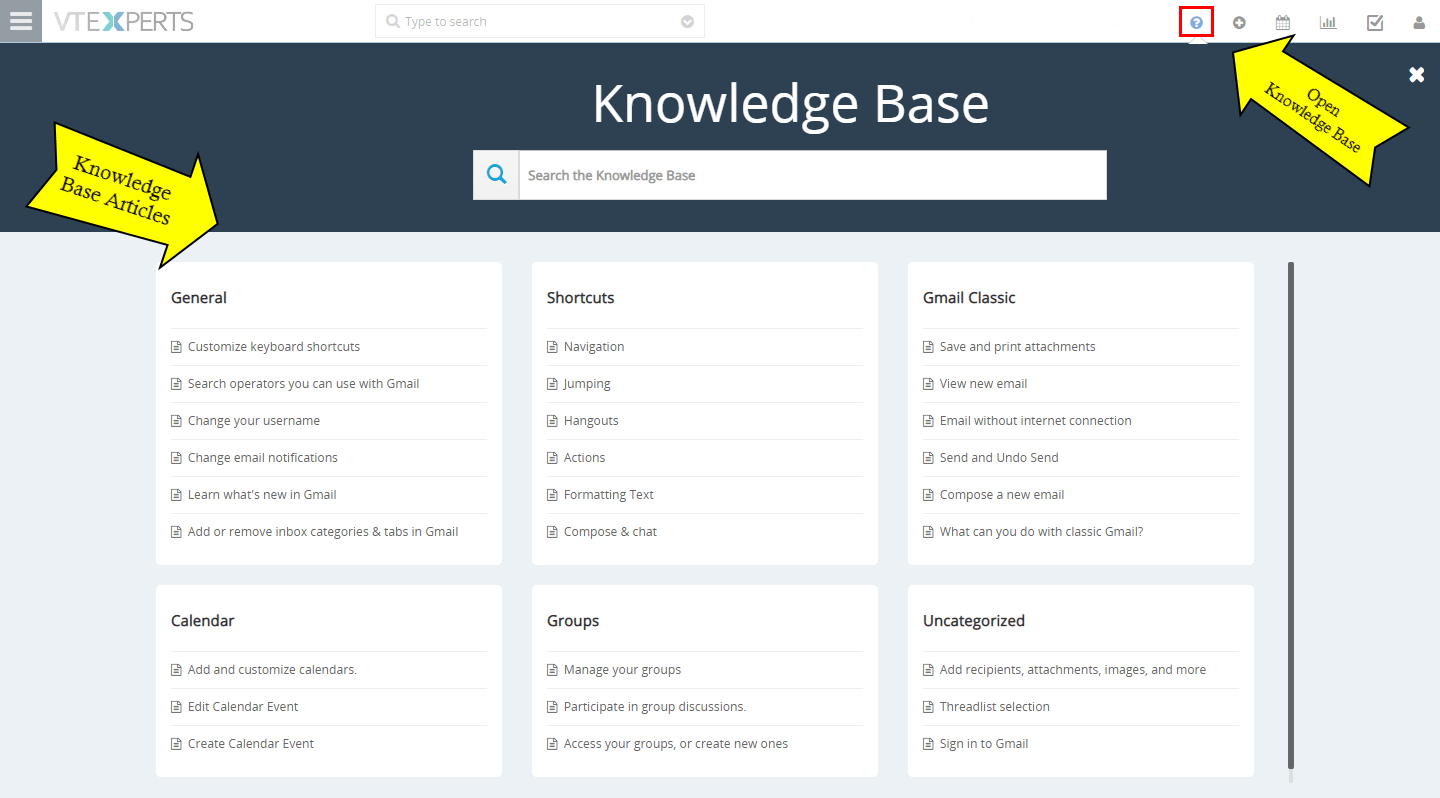The width and height of the screenshot is (1440, 798).
Task: Click the document icon beside Navigation article
Action: pyautogui.click(x=551, y=346)
